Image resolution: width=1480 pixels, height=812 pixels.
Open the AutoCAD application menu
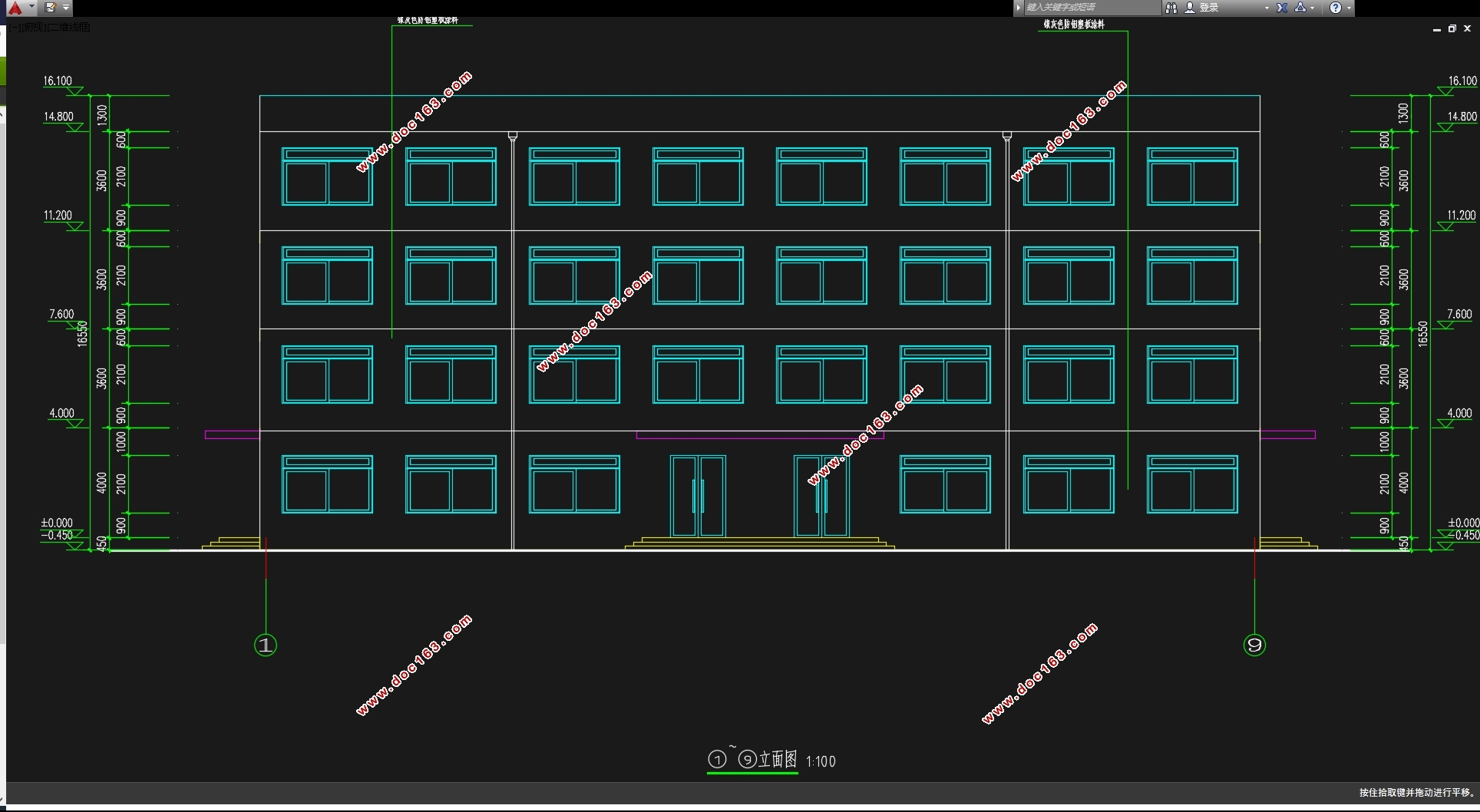21,8
